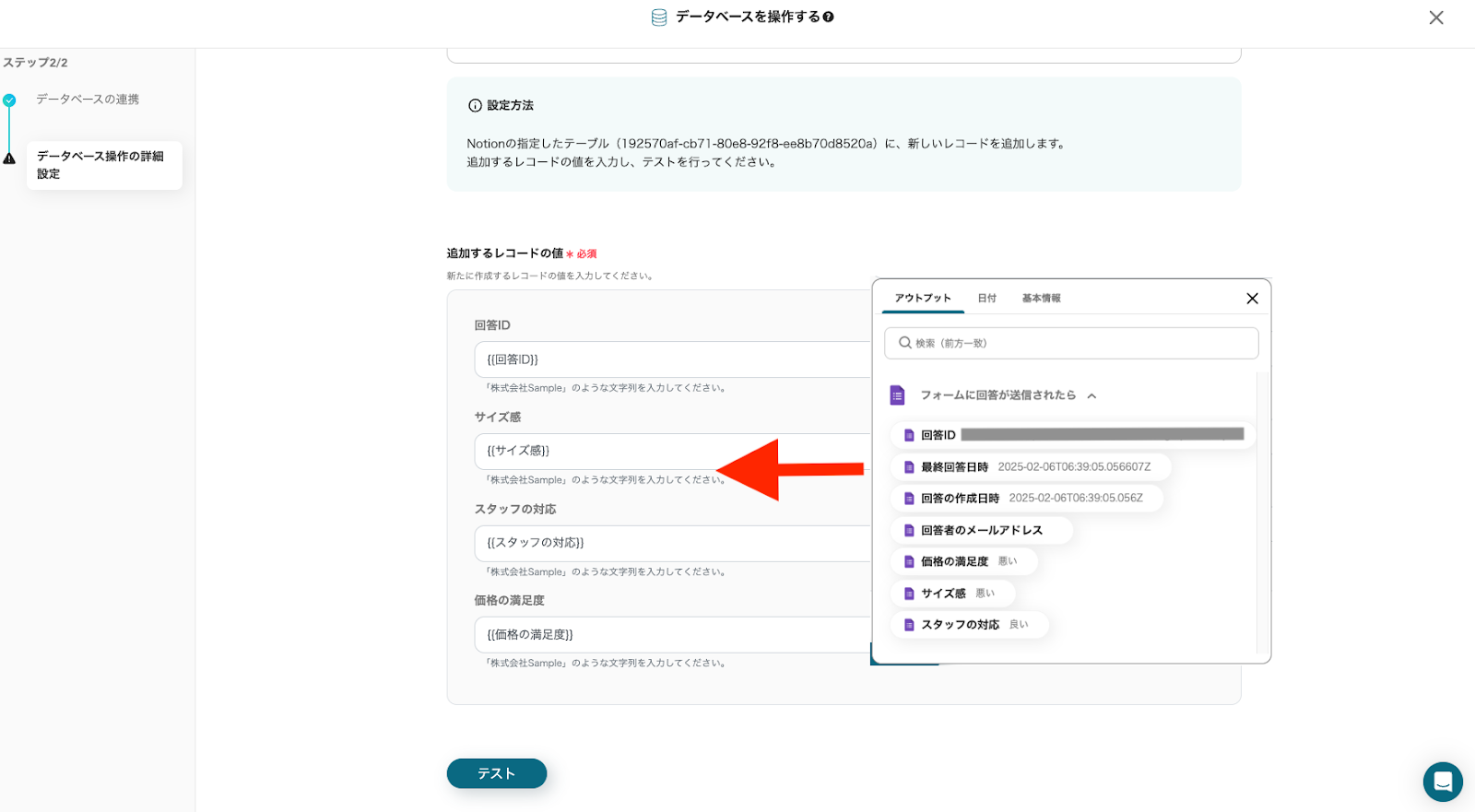The image size is (1475, 812).
Task: Click the completed checkmark step icon
Action: click(9, 100)
